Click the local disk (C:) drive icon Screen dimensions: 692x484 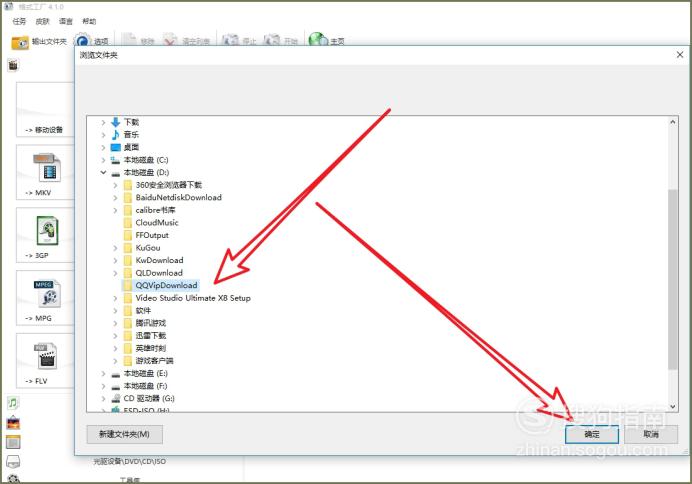point(116,160)
